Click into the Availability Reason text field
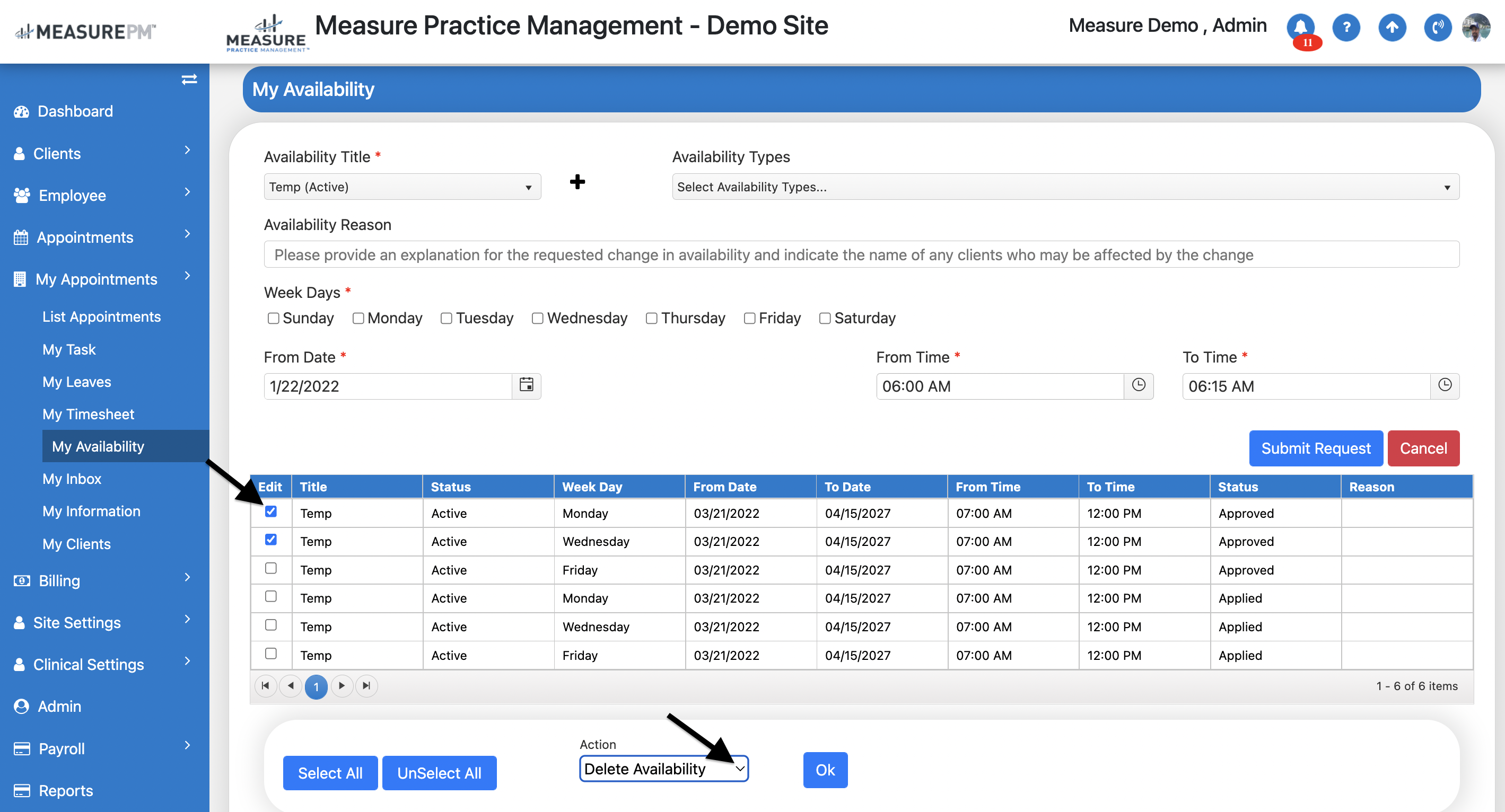Viewport: 1505px width, 812px height. tap(861, 254)
